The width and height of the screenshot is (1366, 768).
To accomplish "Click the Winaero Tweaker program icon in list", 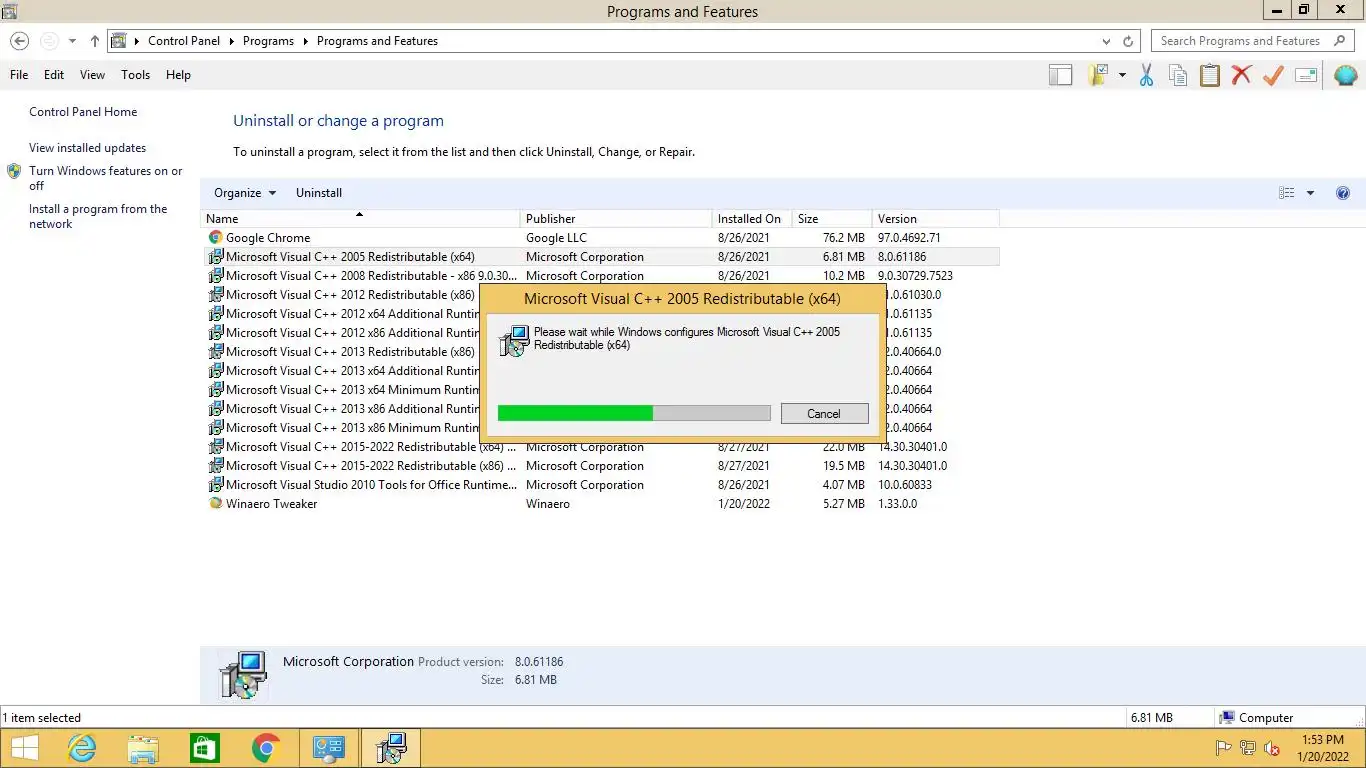I will (215, 504).
